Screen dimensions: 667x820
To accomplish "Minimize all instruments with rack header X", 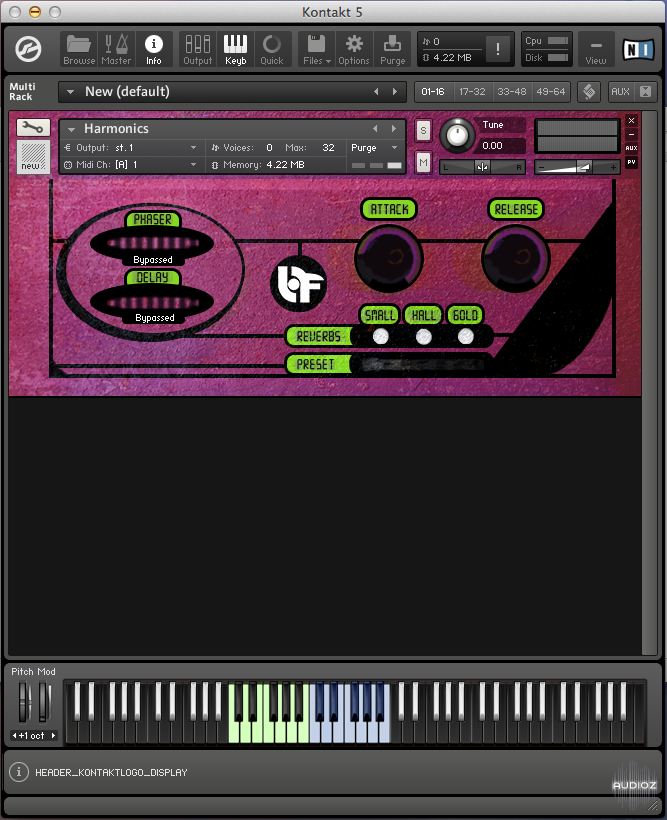I will 646,92.
